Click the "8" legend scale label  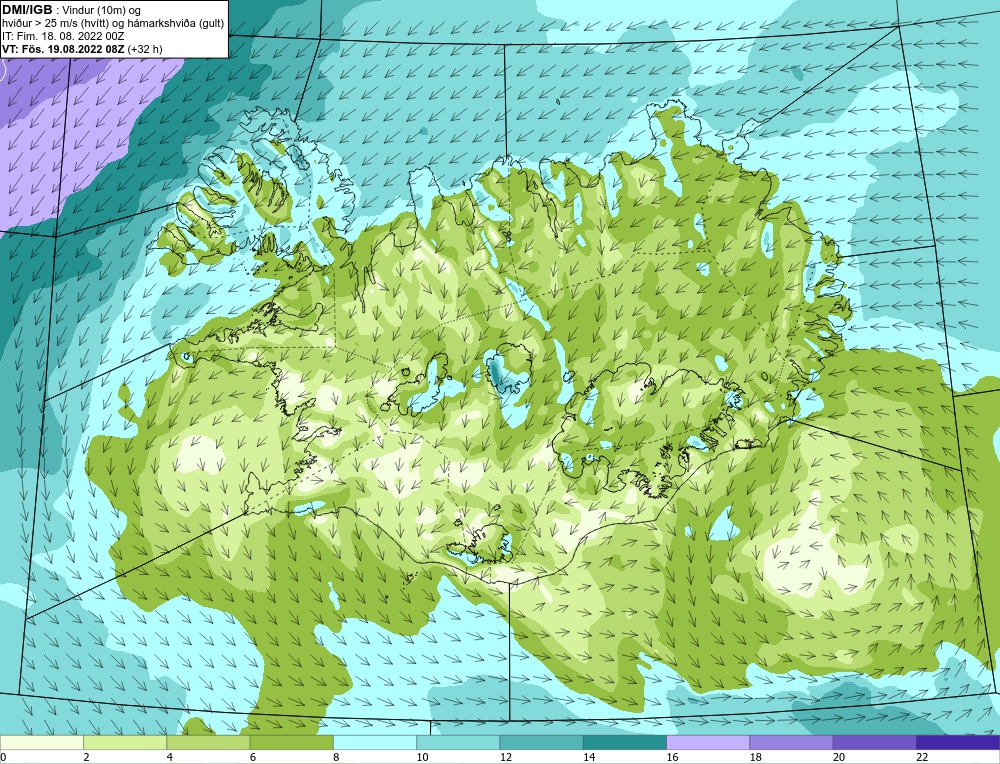336,757
